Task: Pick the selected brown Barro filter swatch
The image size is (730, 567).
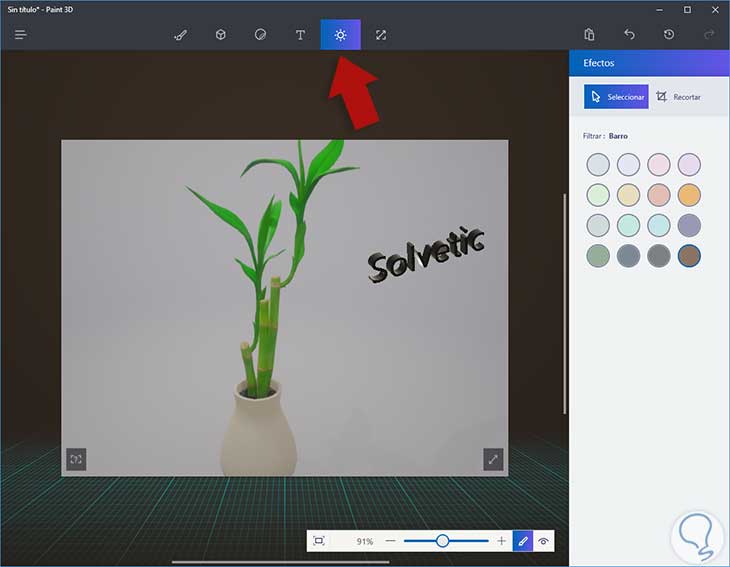Action: point(689,256)
